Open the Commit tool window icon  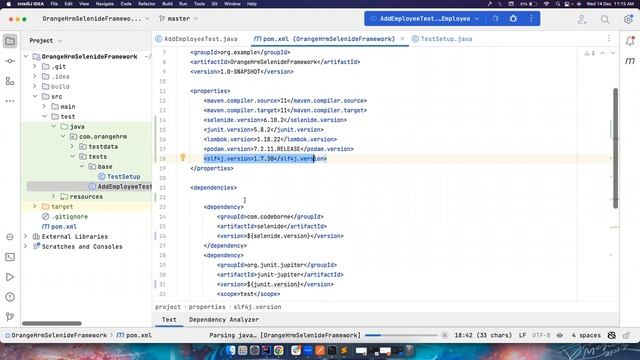10,61
